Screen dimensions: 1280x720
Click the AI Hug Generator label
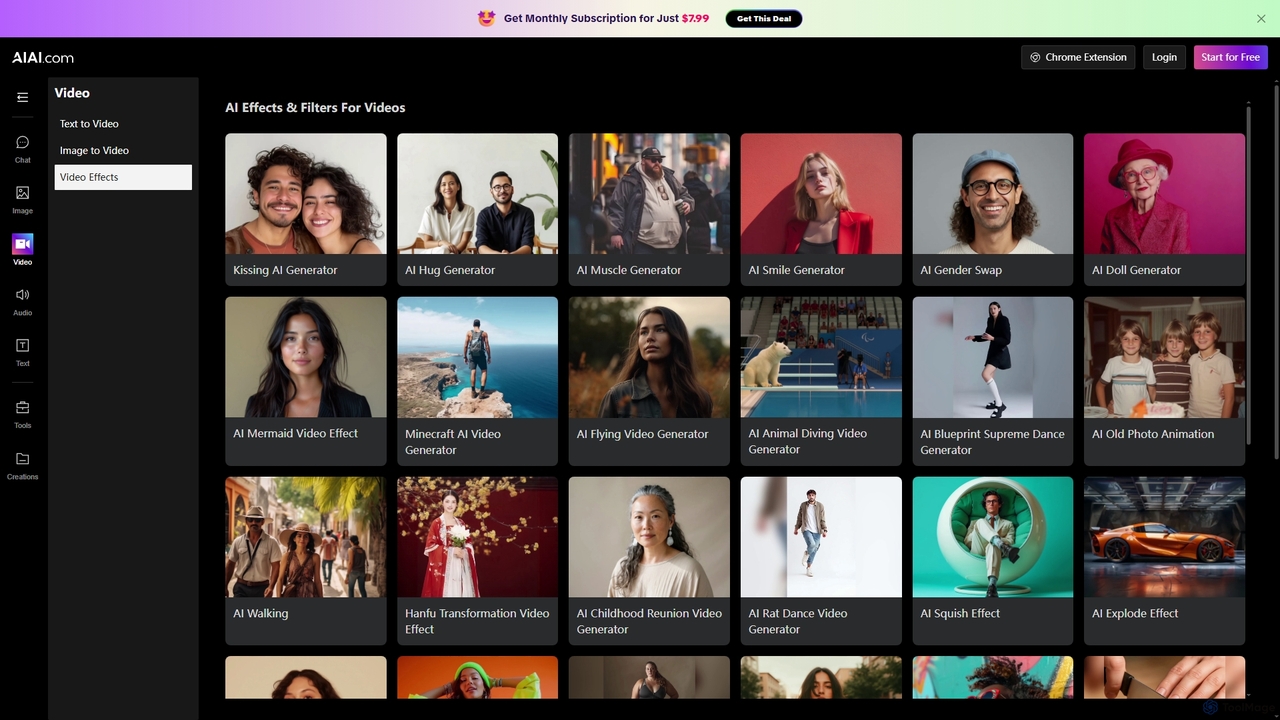click(x=450, y=270)
